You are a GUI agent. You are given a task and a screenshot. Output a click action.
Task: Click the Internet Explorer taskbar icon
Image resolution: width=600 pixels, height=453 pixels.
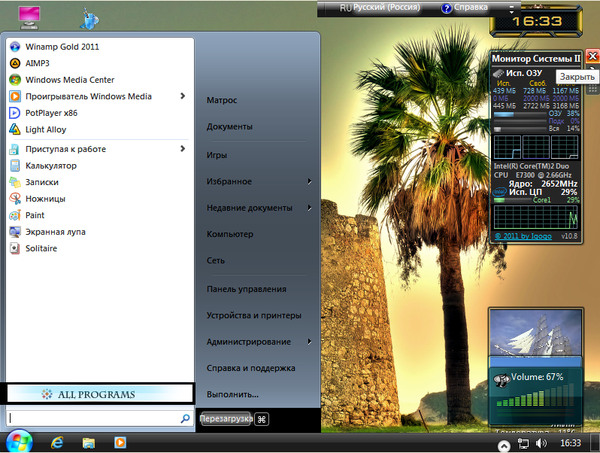pos(58,441)
